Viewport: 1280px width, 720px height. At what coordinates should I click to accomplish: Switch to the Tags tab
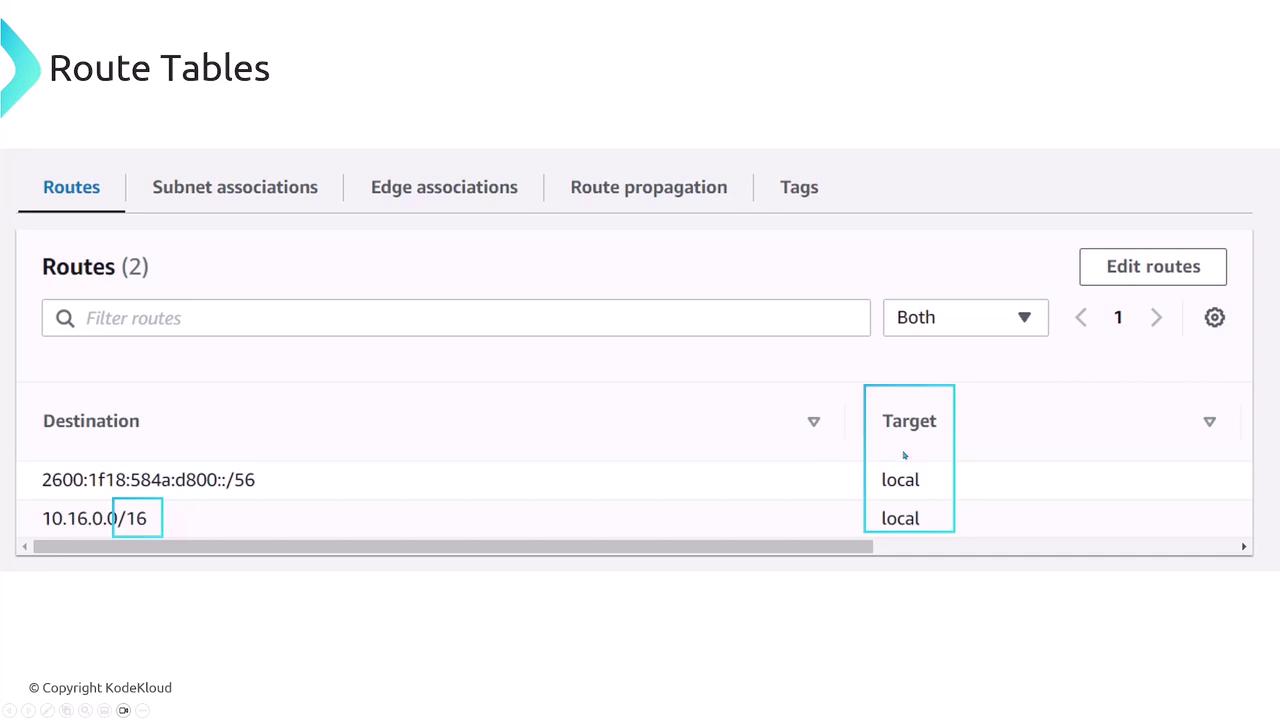(799, 187)
